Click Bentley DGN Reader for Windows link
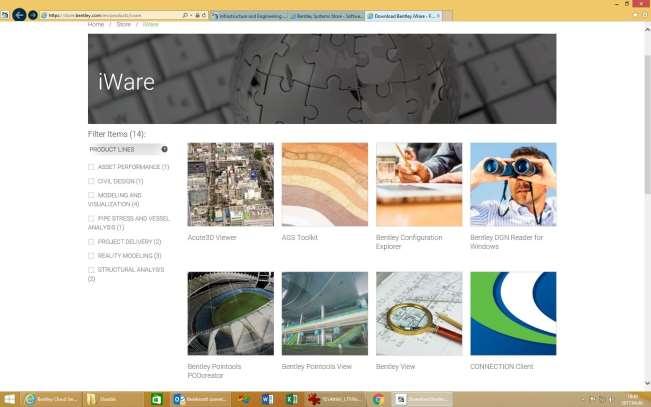 click(x=507, y=242)
